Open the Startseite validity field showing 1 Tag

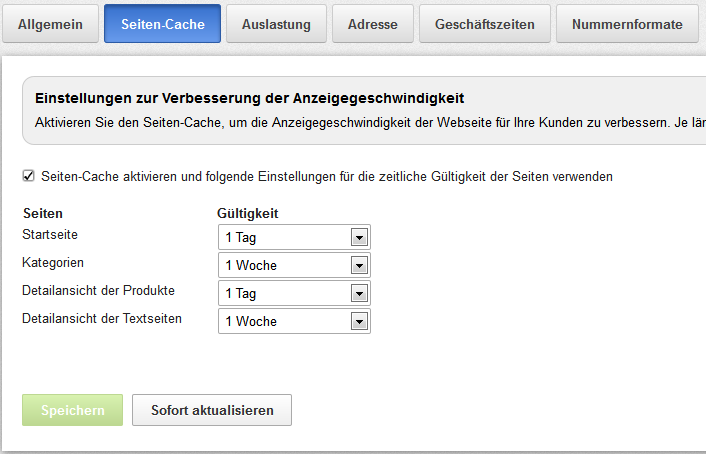point(284,237)
